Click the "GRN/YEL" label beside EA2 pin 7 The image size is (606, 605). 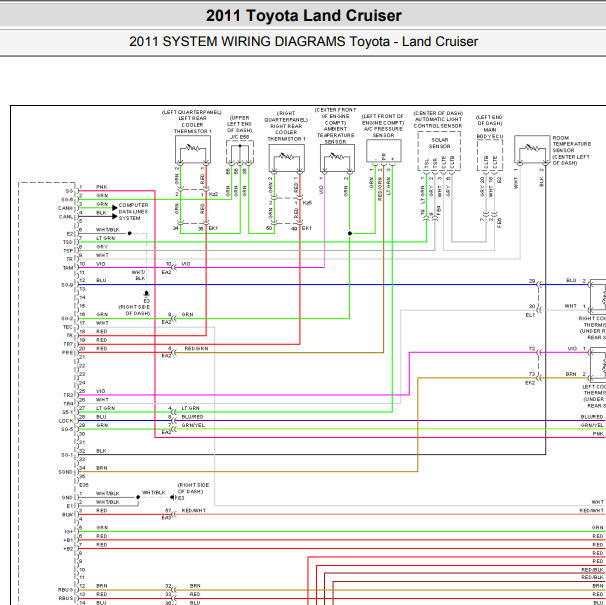click(x=193, y=425)
